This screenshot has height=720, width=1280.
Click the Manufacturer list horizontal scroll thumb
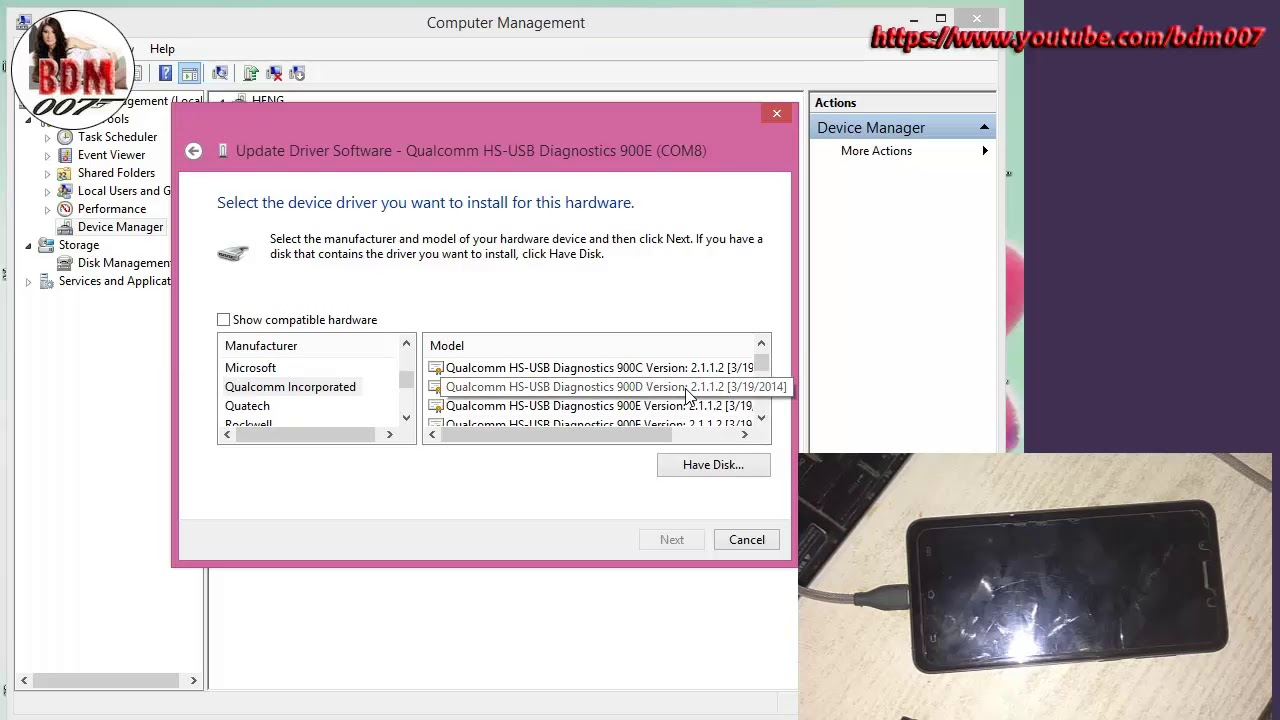pyautogui.click(x=305, y=434)
